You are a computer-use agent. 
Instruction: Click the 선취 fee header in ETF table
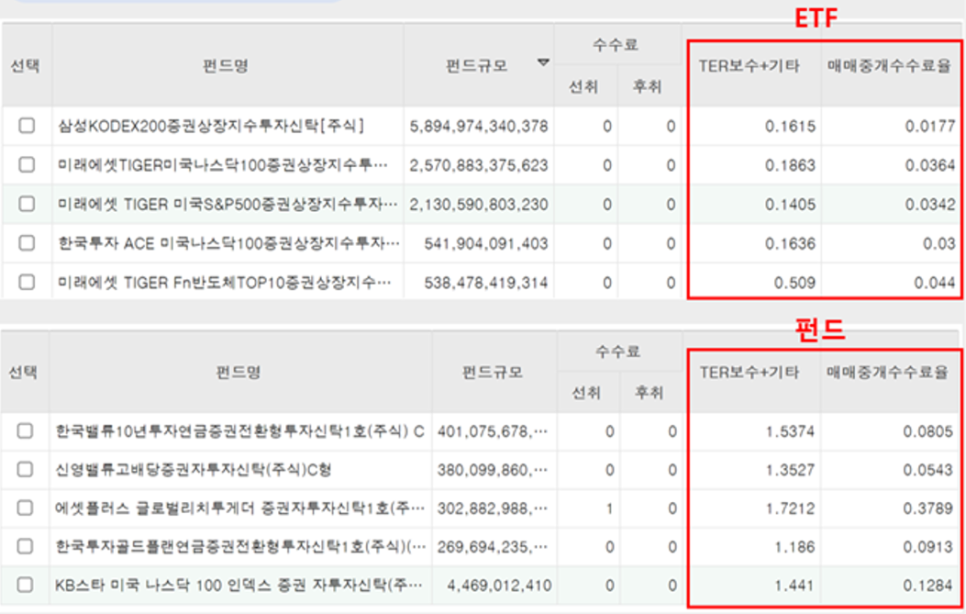click(583, 87)
